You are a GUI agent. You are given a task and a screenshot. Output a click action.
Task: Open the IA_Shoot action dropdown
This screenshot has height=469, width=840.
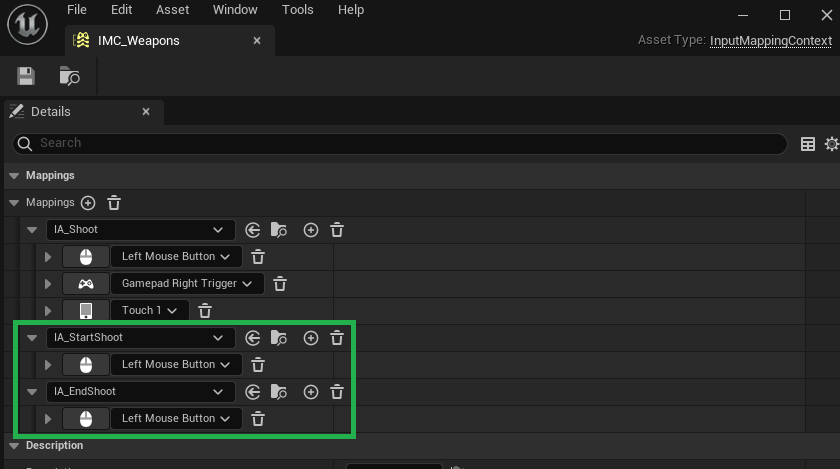(x=140, y=230)
